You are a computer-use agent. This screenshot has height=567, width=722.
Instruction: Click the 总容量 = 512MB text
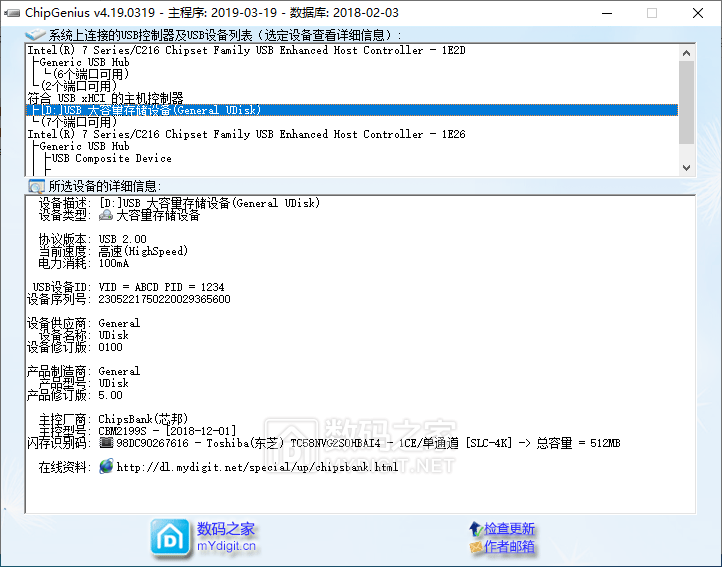pos(578,443)
